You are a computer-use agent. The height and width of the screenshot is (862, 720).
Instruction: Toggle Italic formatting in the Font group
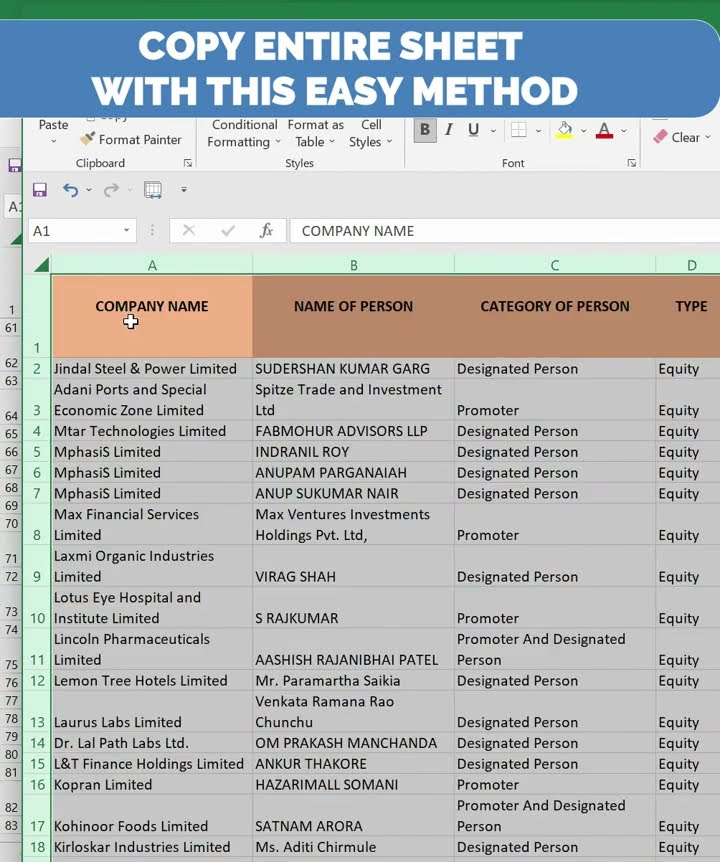[449, 130]
